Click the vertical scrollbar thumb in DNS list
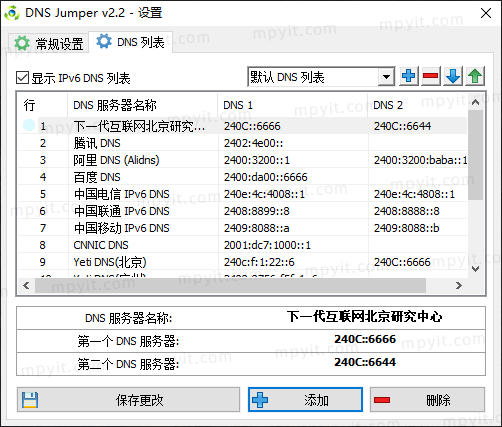Screen dimensions: 502x427 (x=476, y=155)
